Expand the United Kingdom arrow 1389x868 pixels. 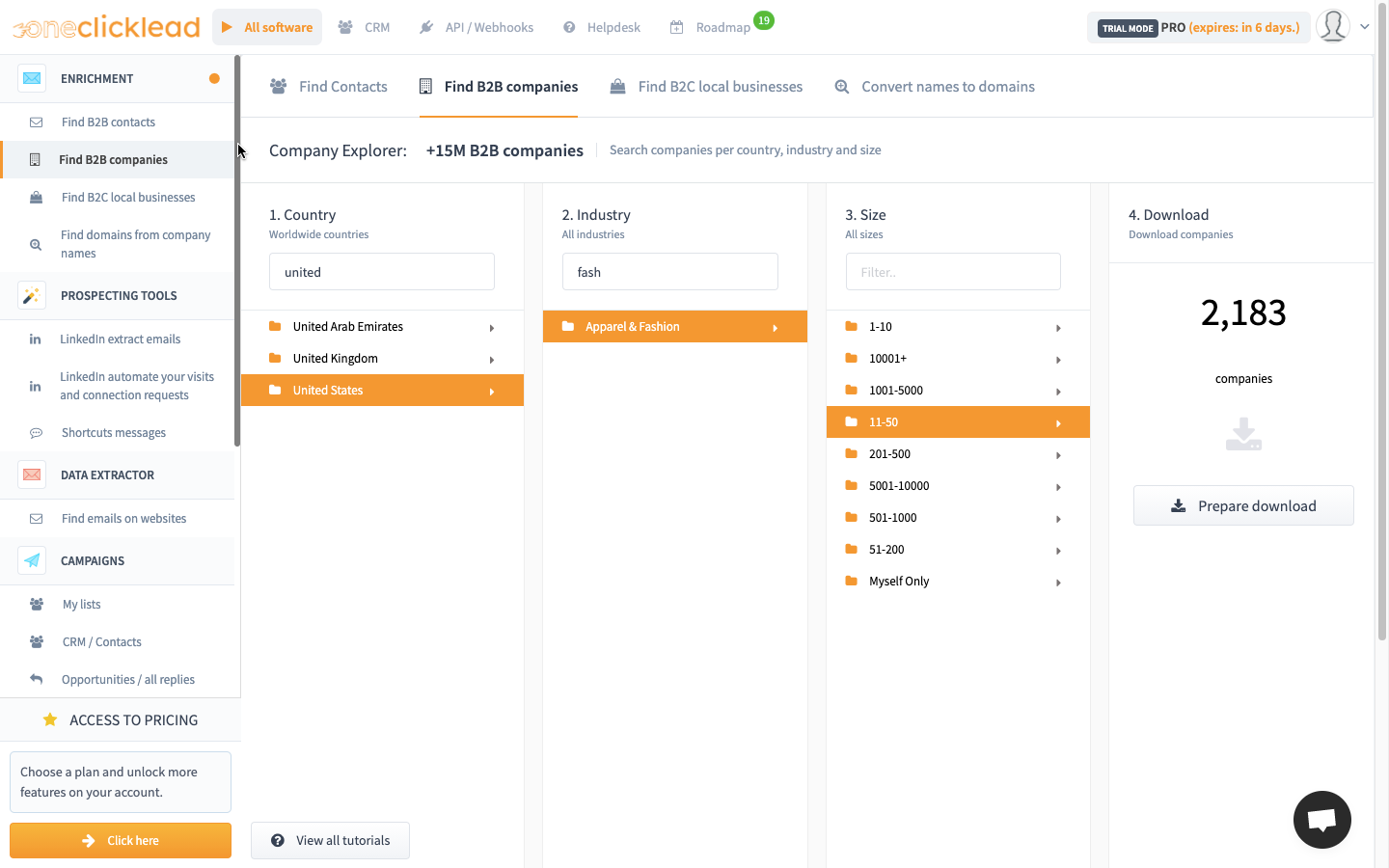[x=492, y=360]
